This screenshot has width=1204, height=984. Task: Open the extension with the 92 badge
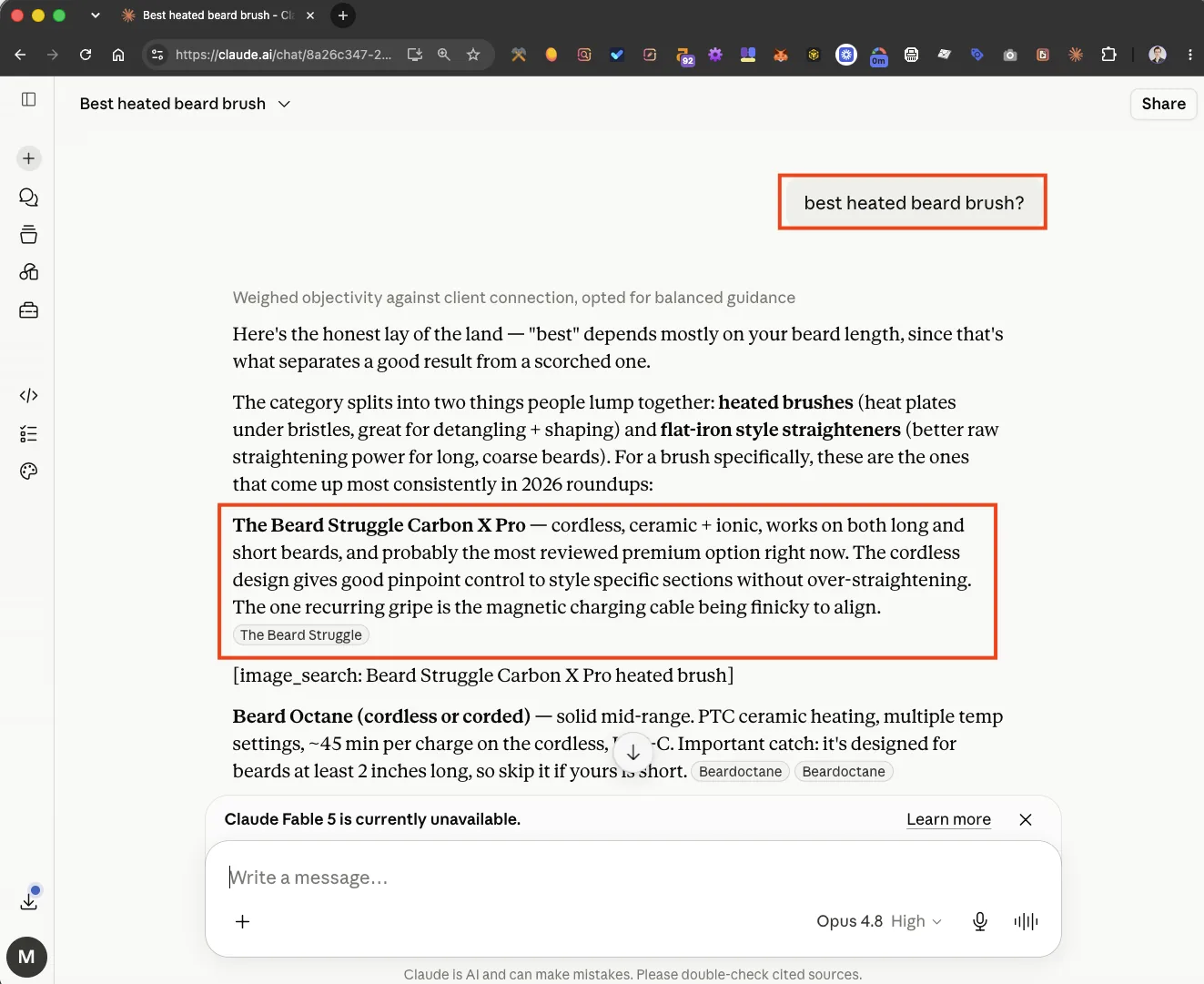(x=684, y=56)
